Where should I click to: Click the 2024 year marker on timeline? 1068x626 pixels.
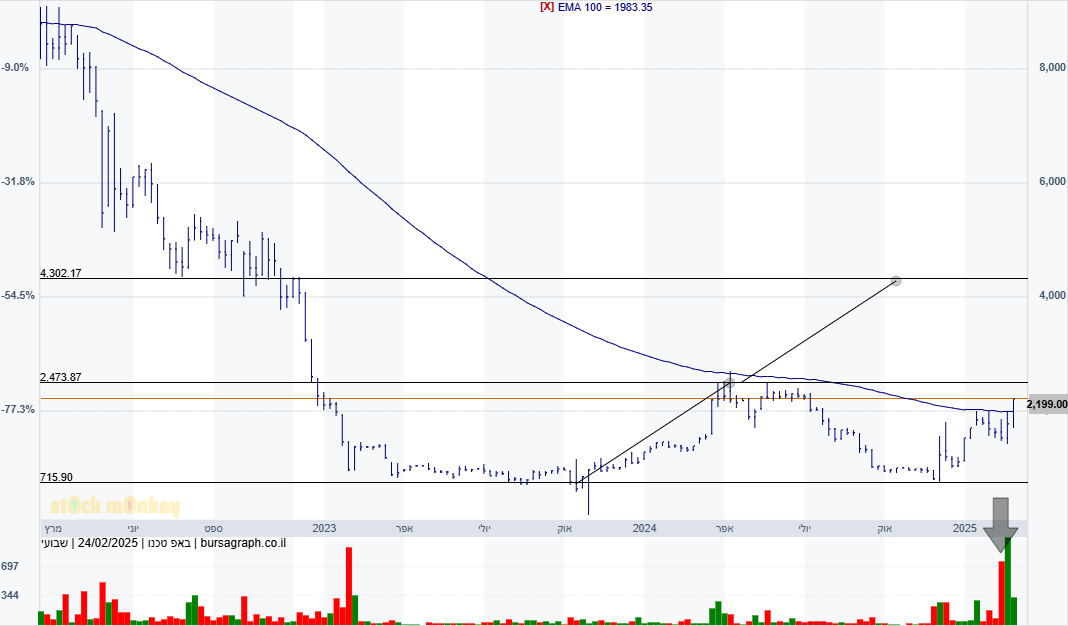(644, 528)
